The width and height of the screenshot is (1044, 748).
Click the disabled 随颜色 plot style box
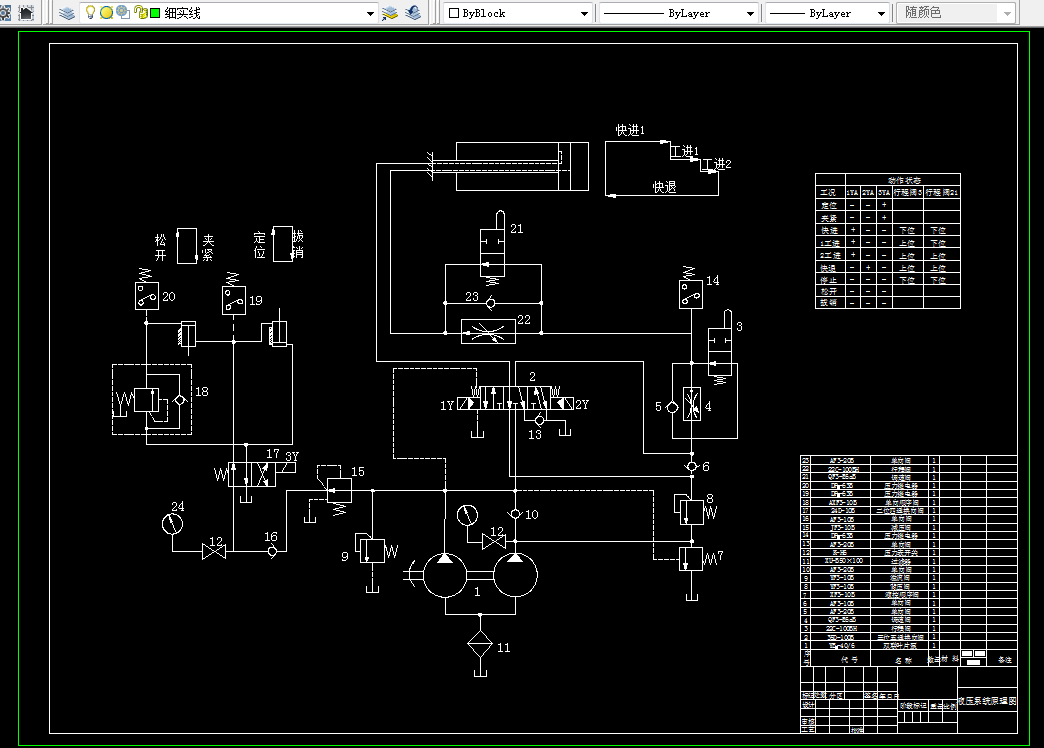pyautogui.click(x=955, y=13)
